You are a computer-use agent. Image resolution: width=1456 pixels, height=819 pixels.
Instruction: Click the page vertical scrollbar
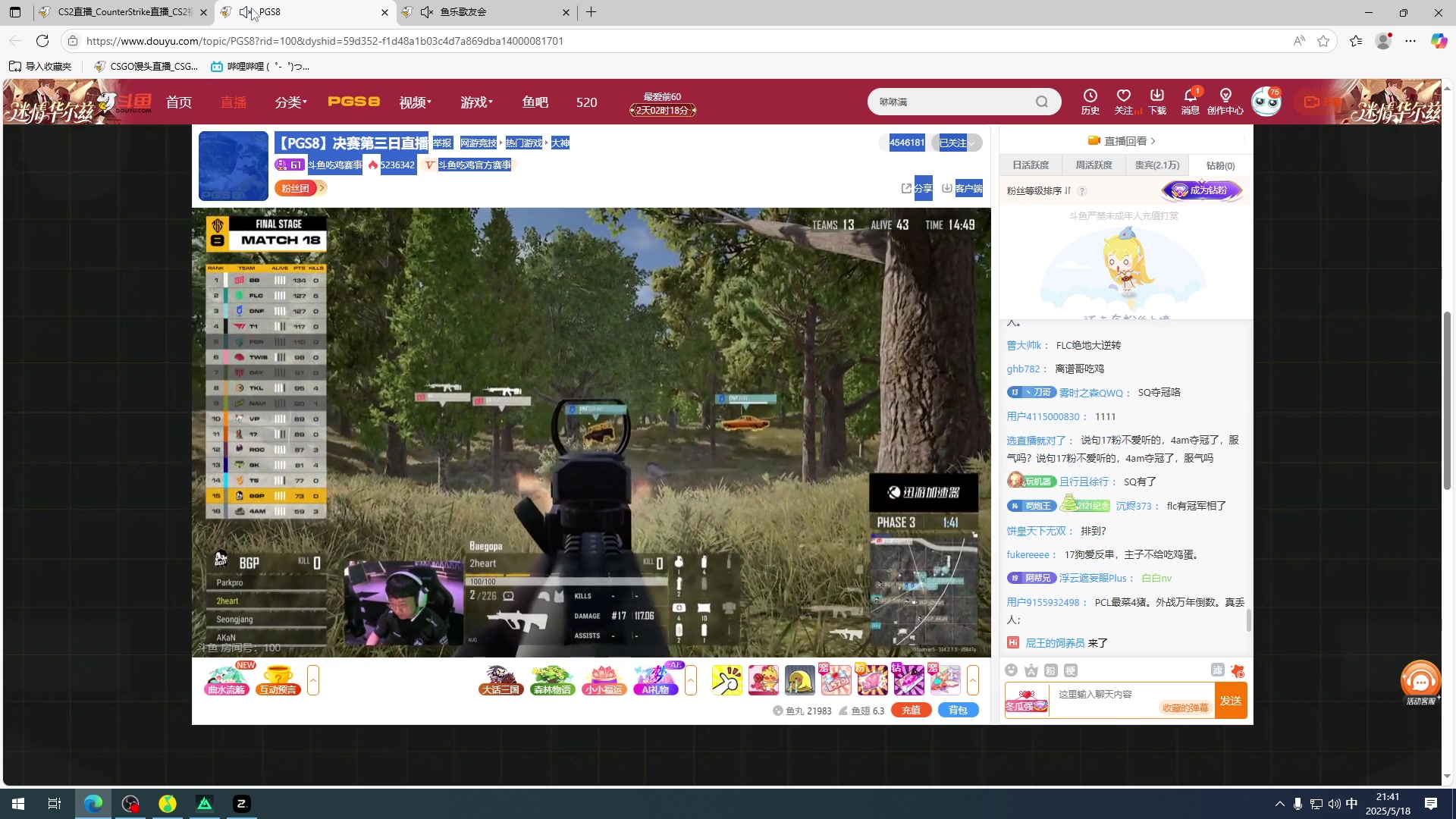pos(1447,400)
